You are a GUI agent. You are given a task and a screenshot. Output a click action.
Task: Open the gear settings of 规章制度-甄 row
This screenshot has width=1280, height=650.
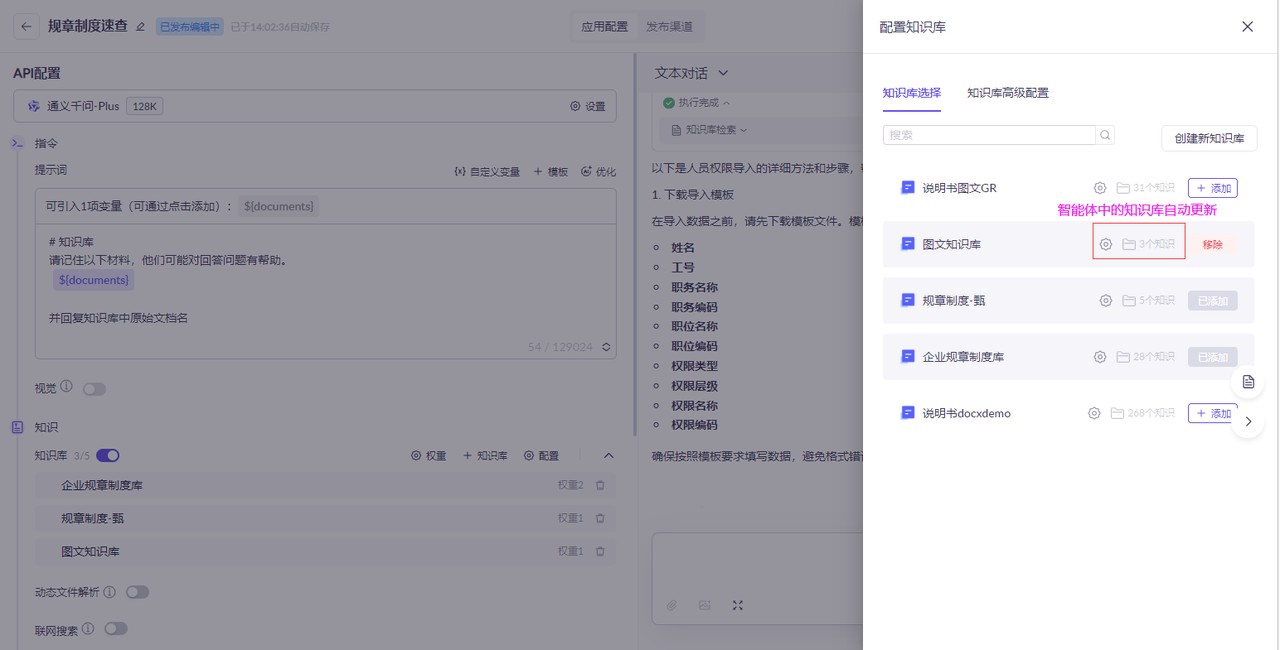1106,300
